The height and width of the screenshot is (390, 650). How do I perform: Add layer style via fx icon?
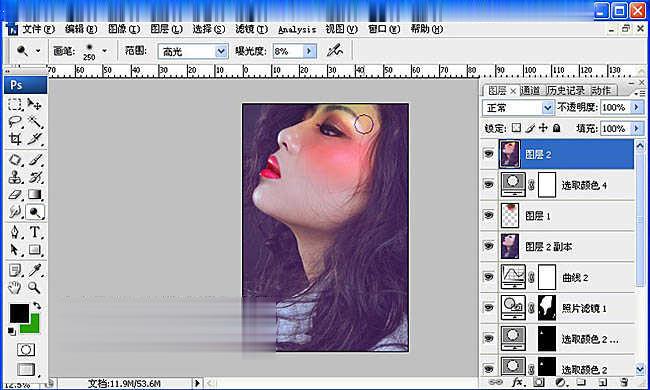tap(517, 382)
